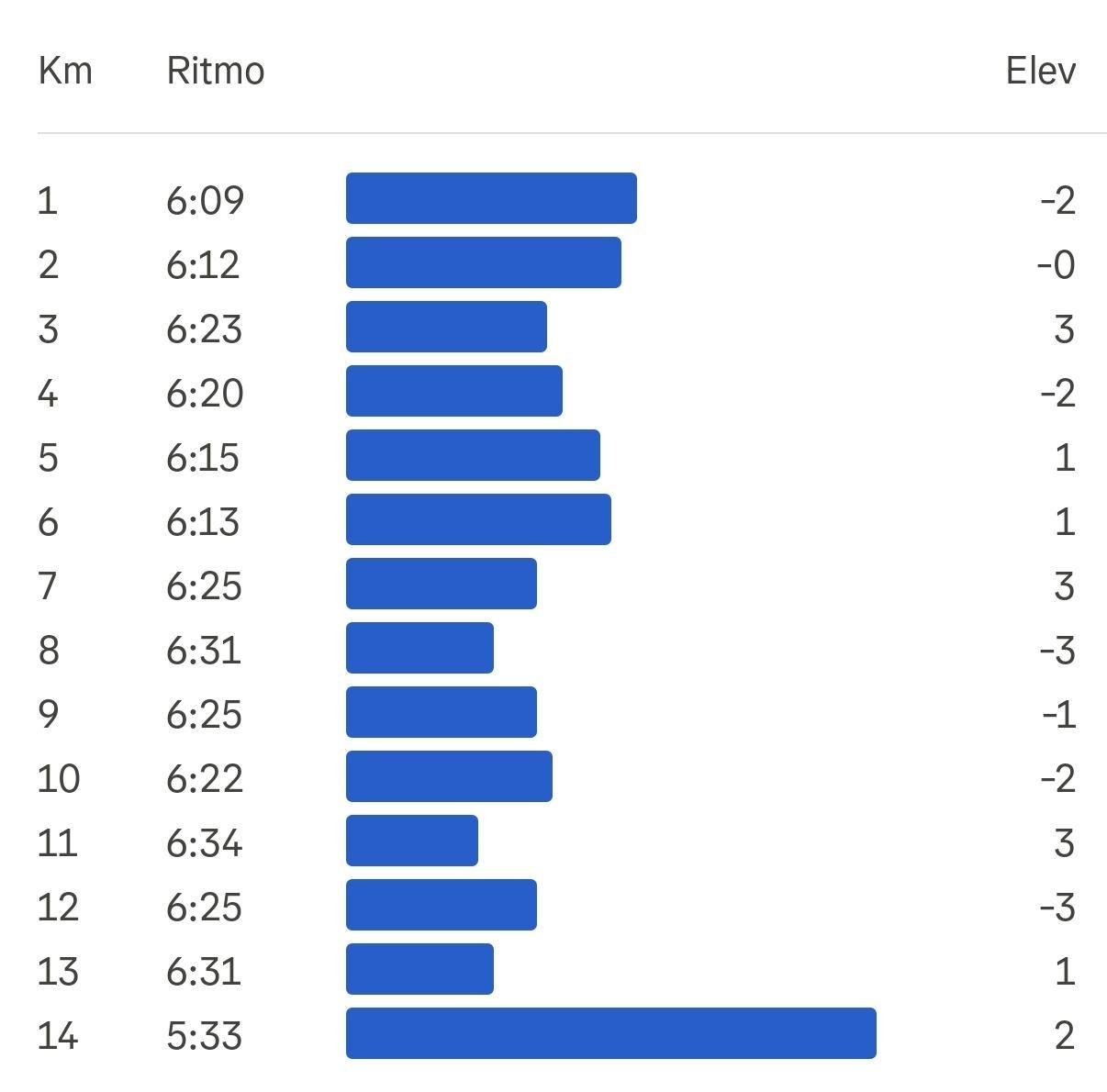Click the -3 elevation for km 8
This screenshot has height=1092, width=1107.
1057,651
